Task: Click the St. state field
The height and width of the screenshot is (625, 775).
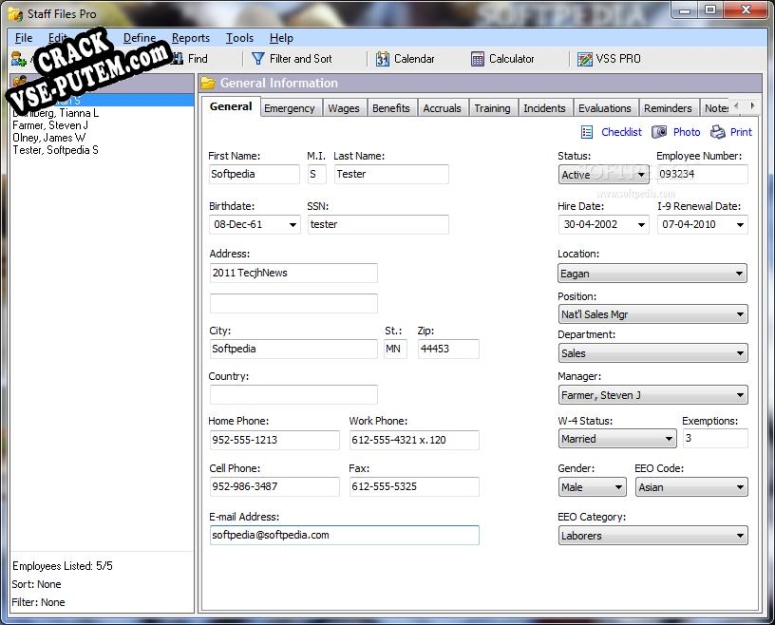Action: [395, 349]
